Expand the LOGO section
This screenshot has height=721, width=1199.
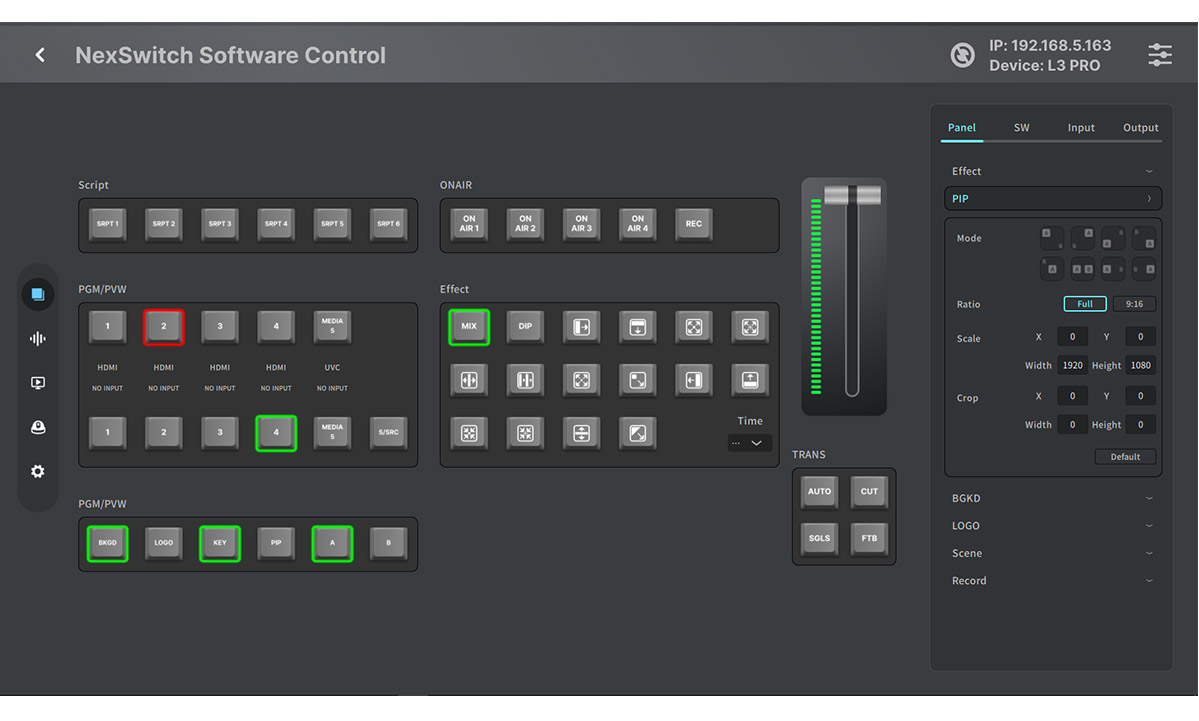(x=1053, y=526)
